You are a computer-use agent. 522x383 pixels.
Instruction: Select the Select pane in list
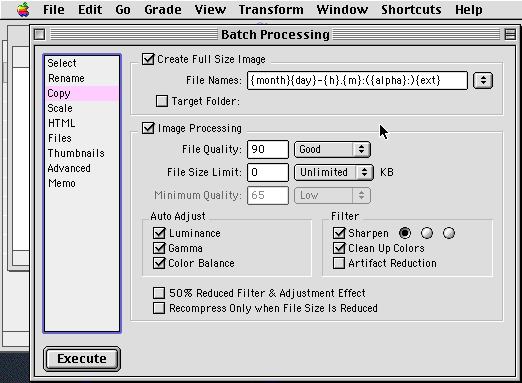coord(82,63)
